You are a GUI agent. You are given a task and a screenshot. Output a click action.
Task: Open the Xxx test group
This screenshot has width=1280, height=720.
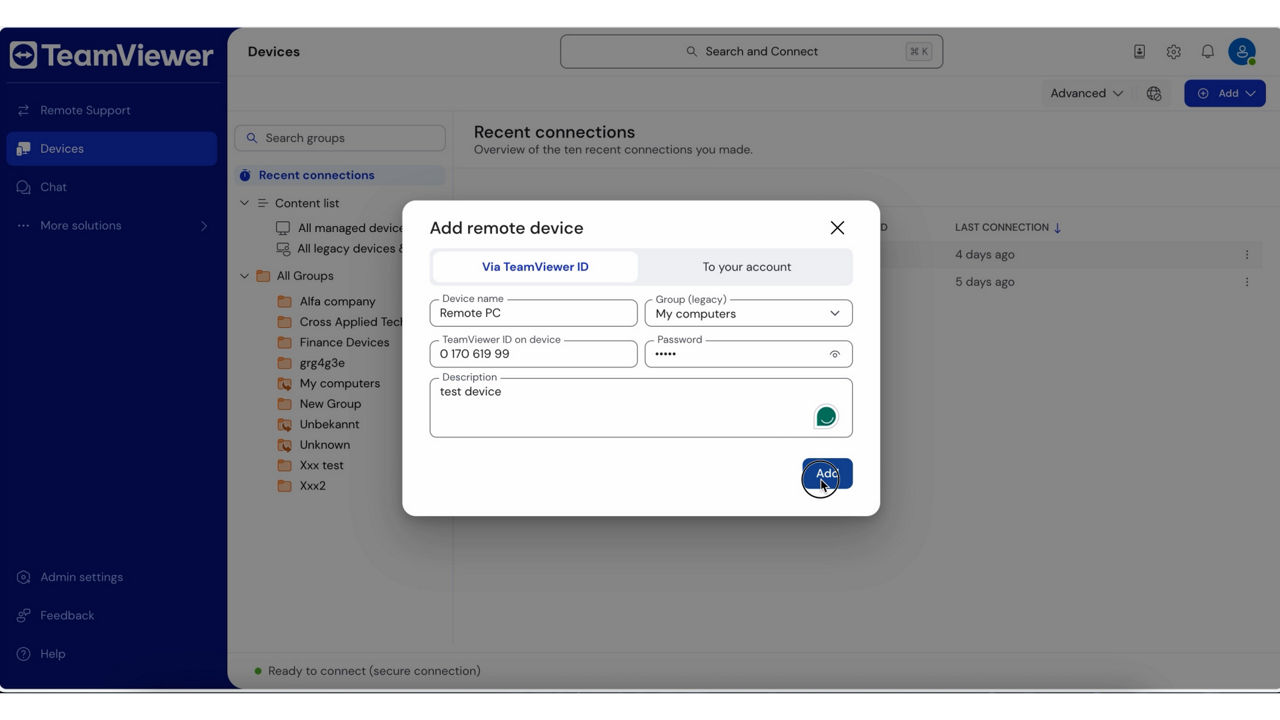(x=321, y=465)
